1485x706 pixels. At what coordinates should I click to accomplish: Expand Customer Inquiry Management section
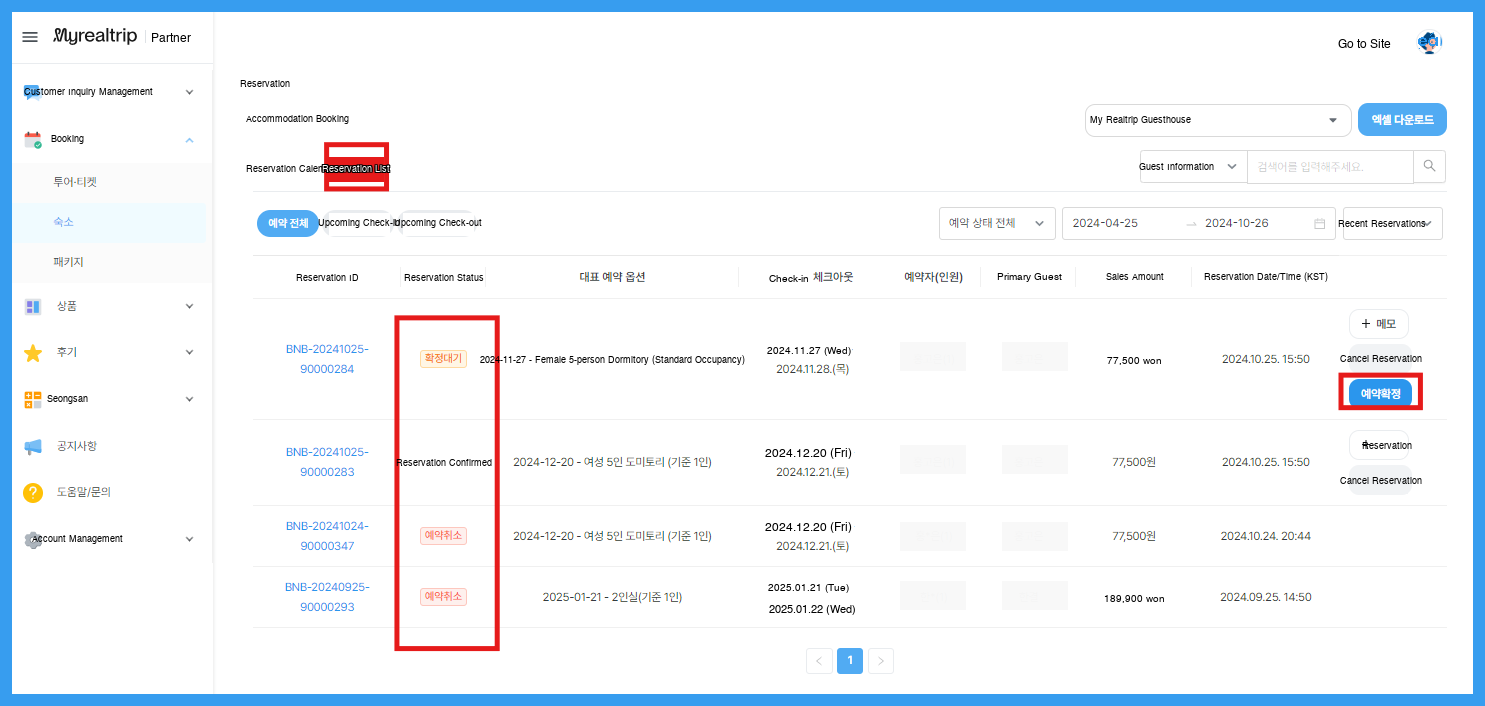(x=190, y=92)
